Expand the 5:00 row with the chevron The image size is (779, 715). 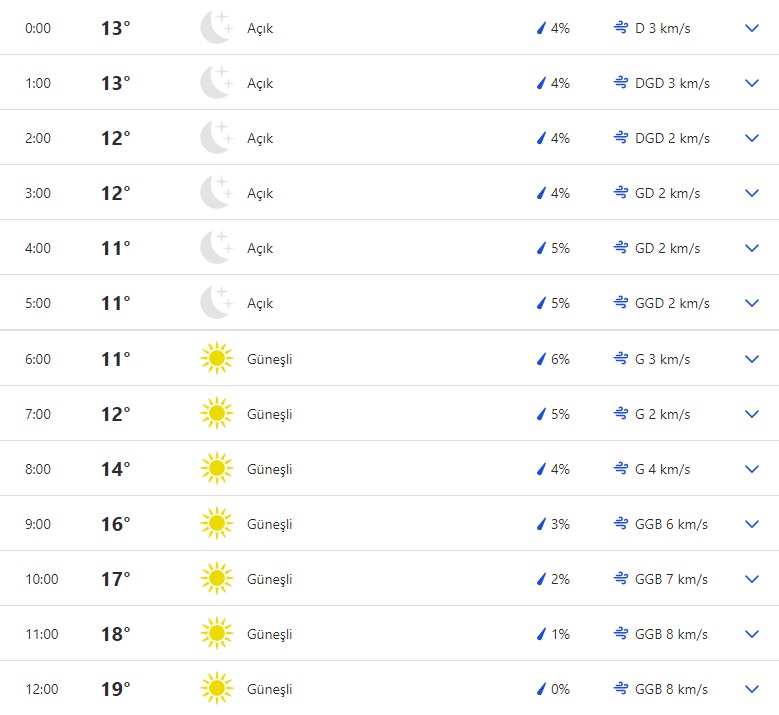752,303
